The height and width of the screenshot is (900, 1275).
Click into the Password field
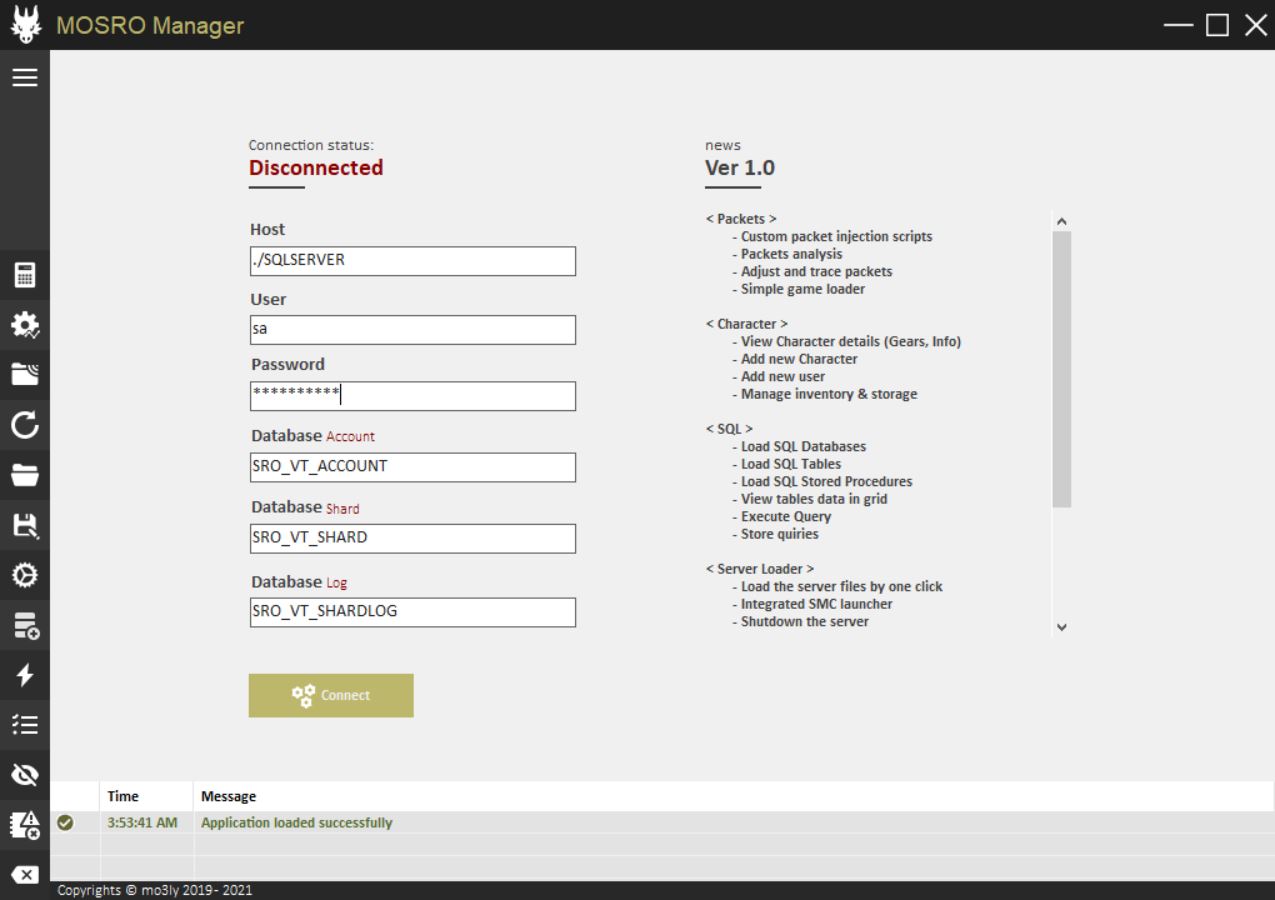(413, 396)
